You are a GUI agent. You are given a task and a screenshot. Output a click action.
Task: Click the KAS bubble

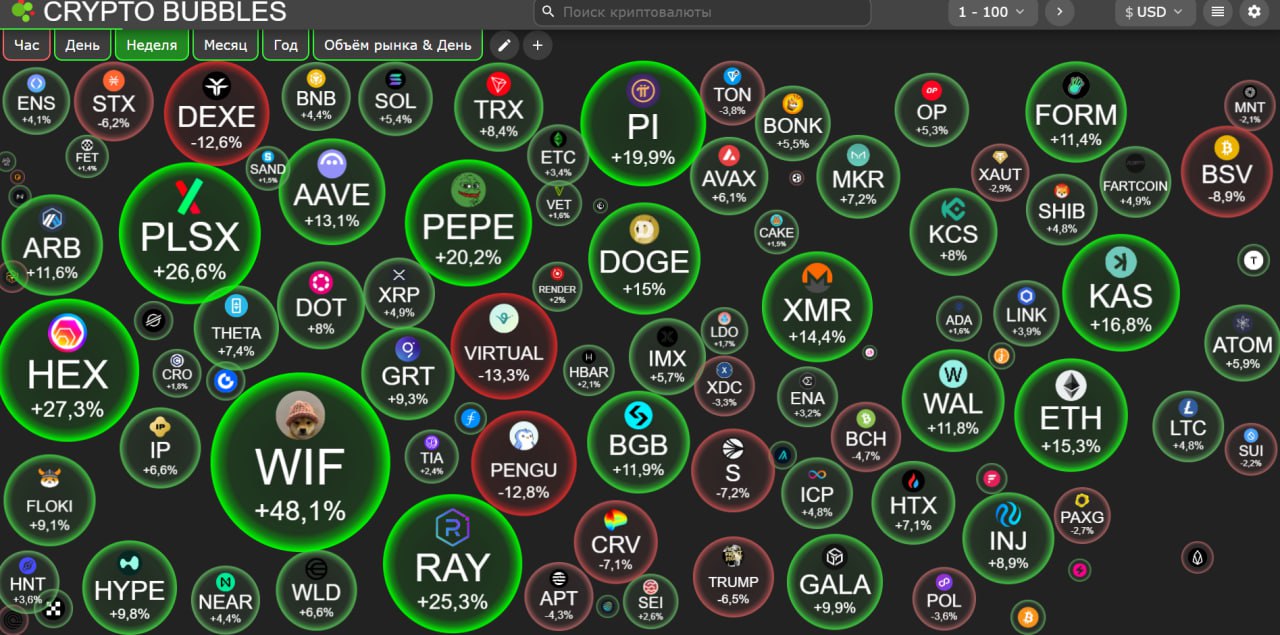[x=1121, y=292]
